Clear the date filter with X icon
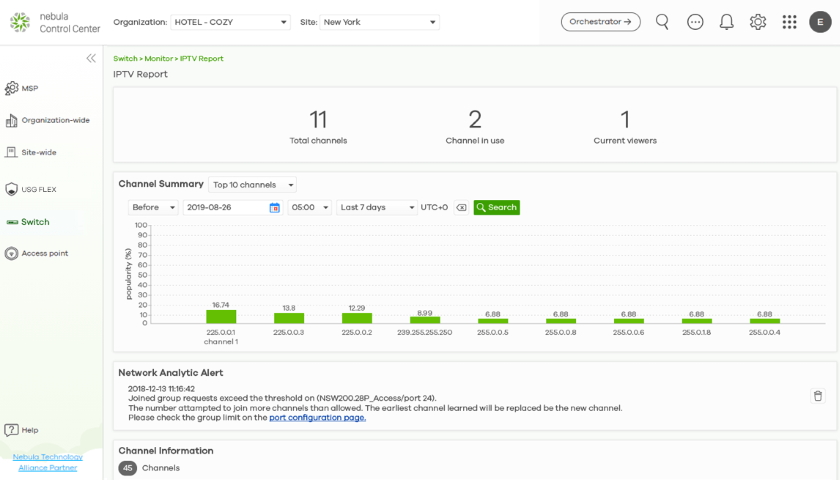Image resolution: width=840 pixels, height=480 pixels. tap(461, 207)
